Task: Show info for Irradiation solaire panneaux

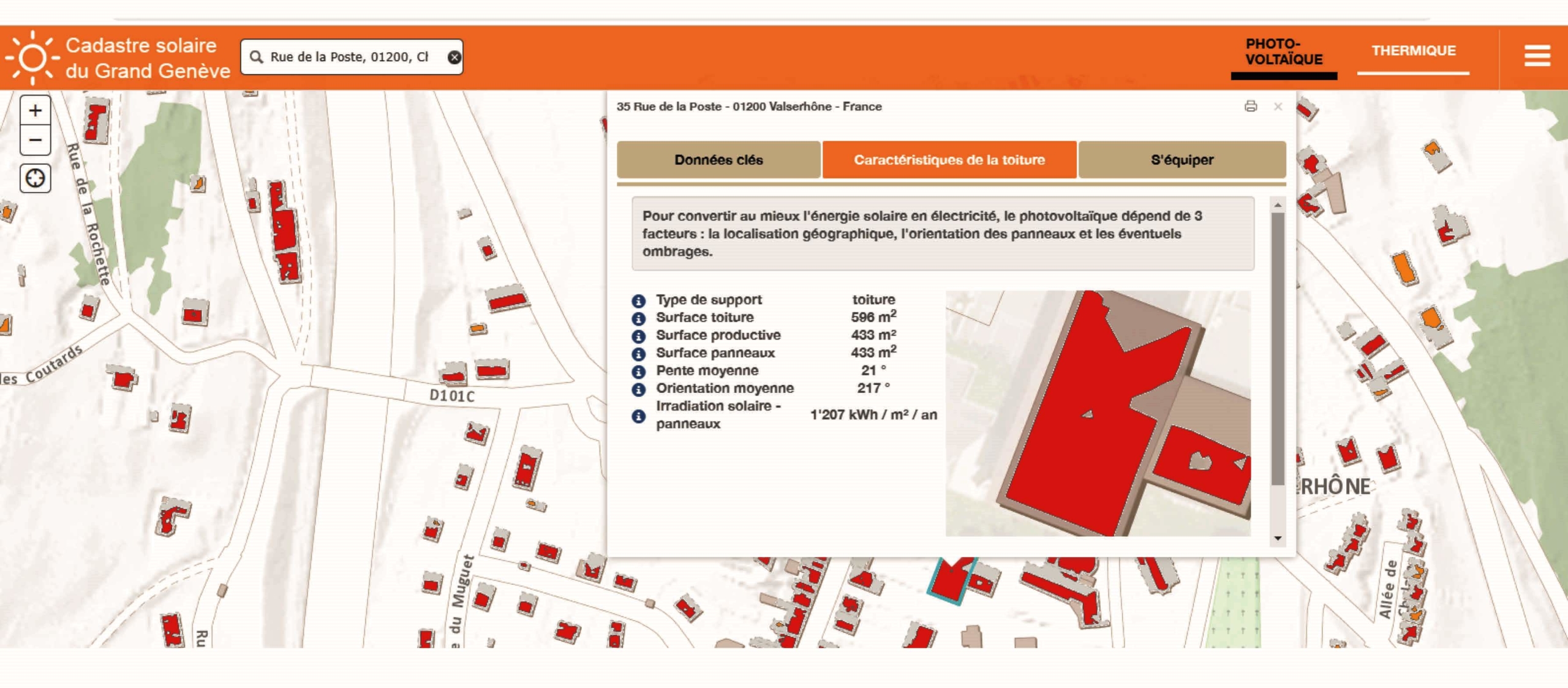Action: coord(638,416)
